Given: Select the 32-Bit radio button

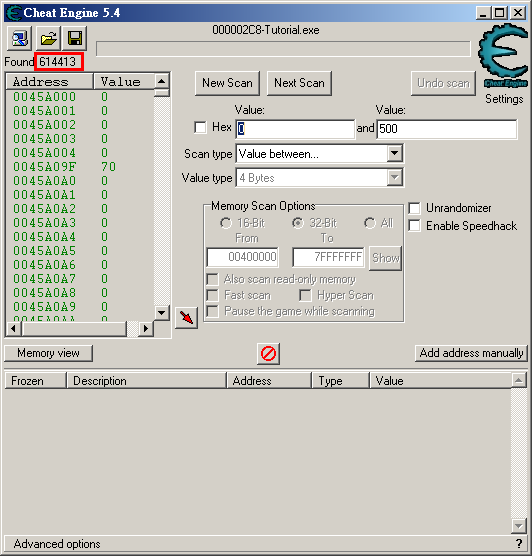Looking at the screenshot, I should tap(298, 223).
